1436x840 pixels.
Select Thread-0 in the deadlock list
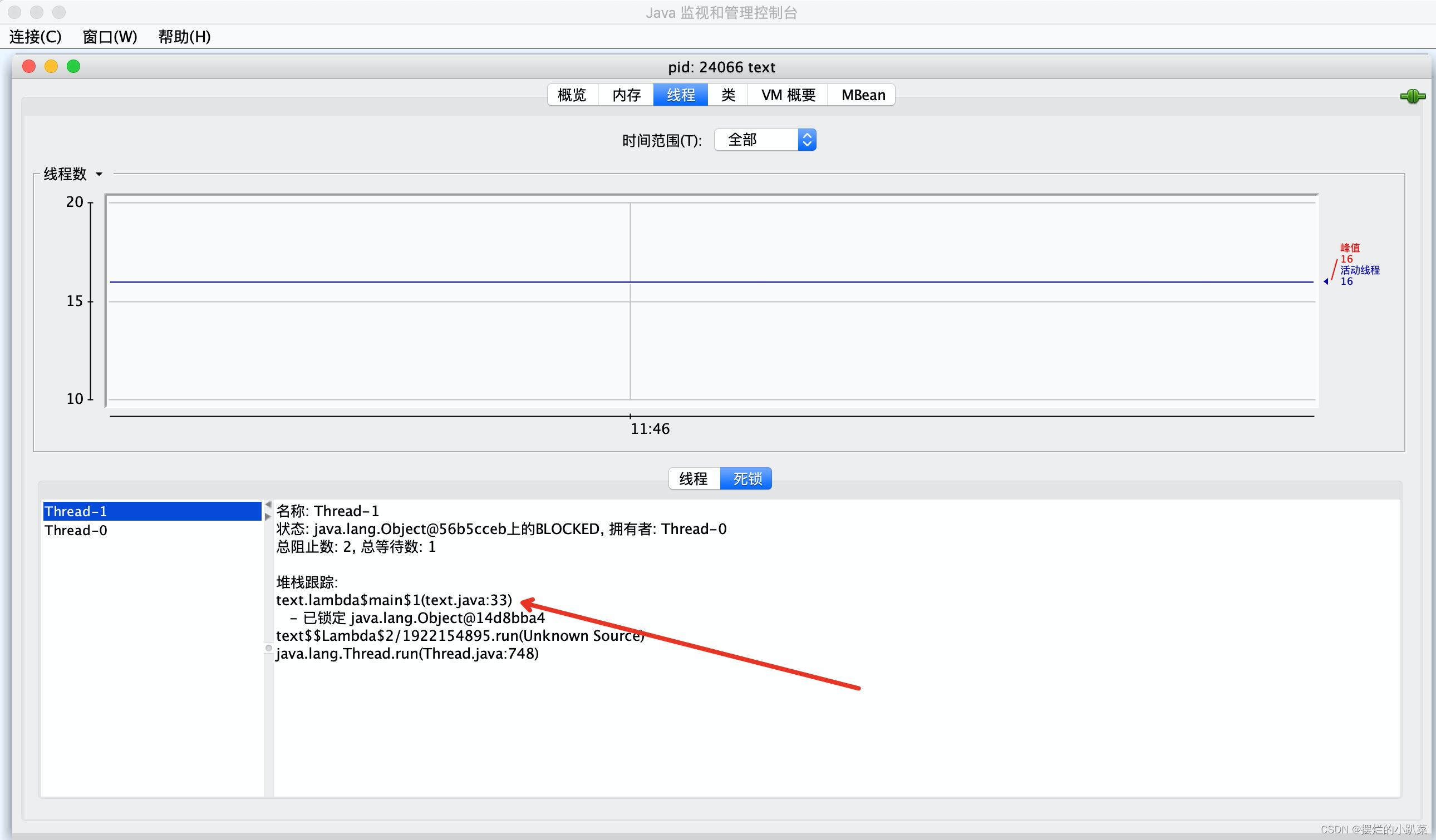pyautogui.click(x=152, y=530)
